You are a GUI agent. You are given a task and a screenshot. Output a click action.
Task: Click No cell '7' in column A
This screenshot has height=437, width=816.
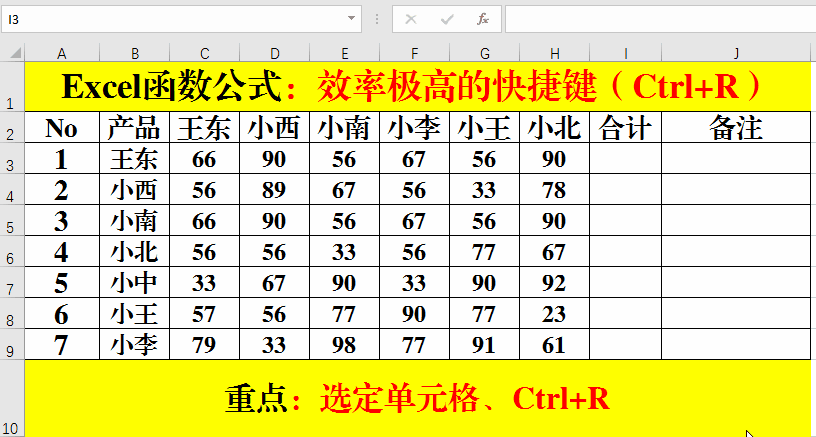62,344
